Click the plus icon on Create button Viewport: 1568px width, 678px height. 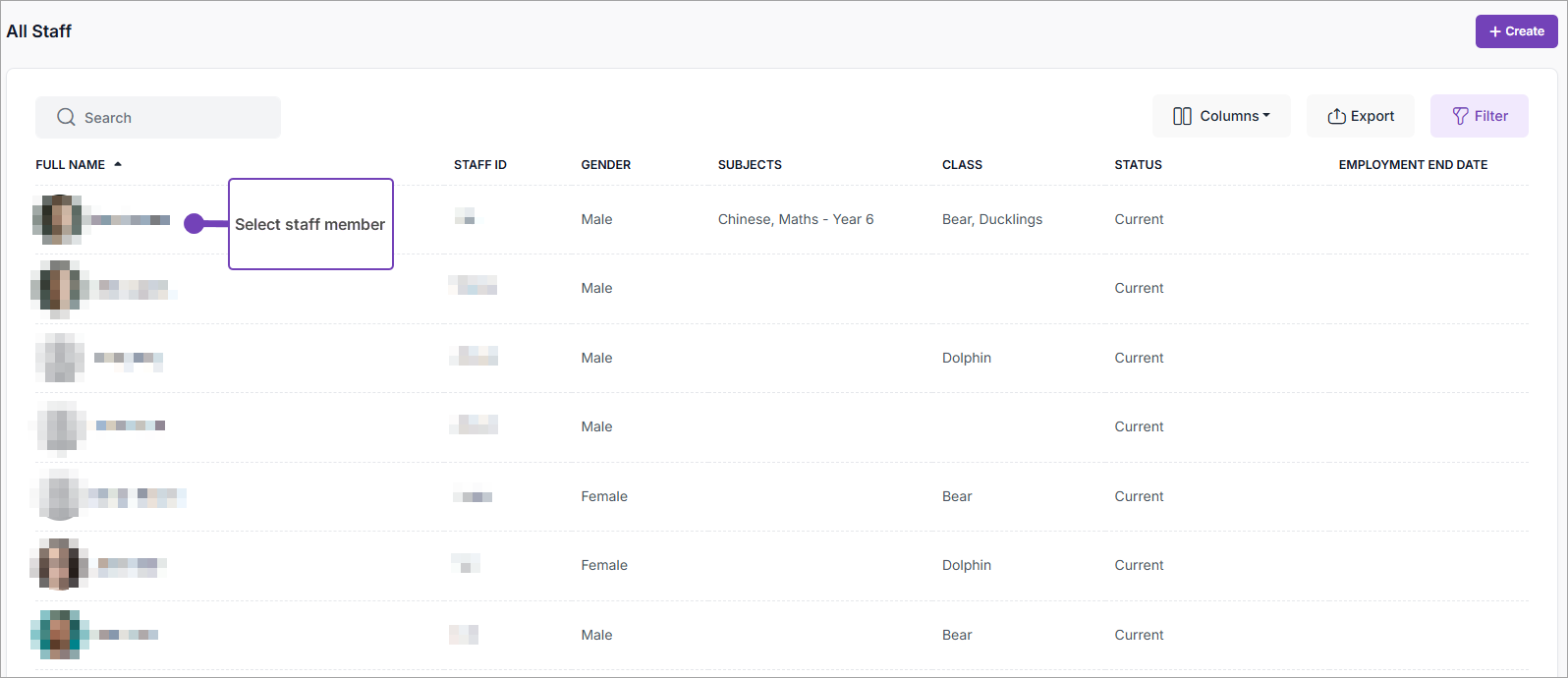click(x=1494, y=31)
